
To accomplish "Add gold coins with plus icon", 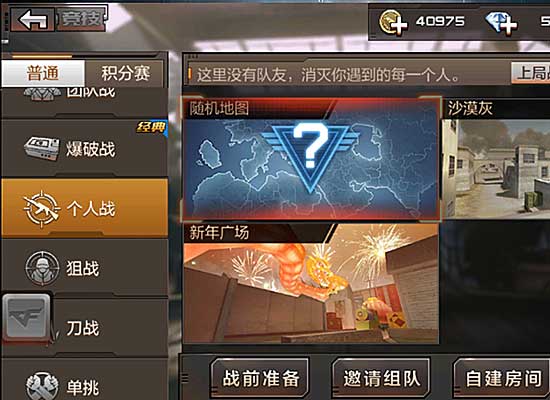I will click(393, 23).
